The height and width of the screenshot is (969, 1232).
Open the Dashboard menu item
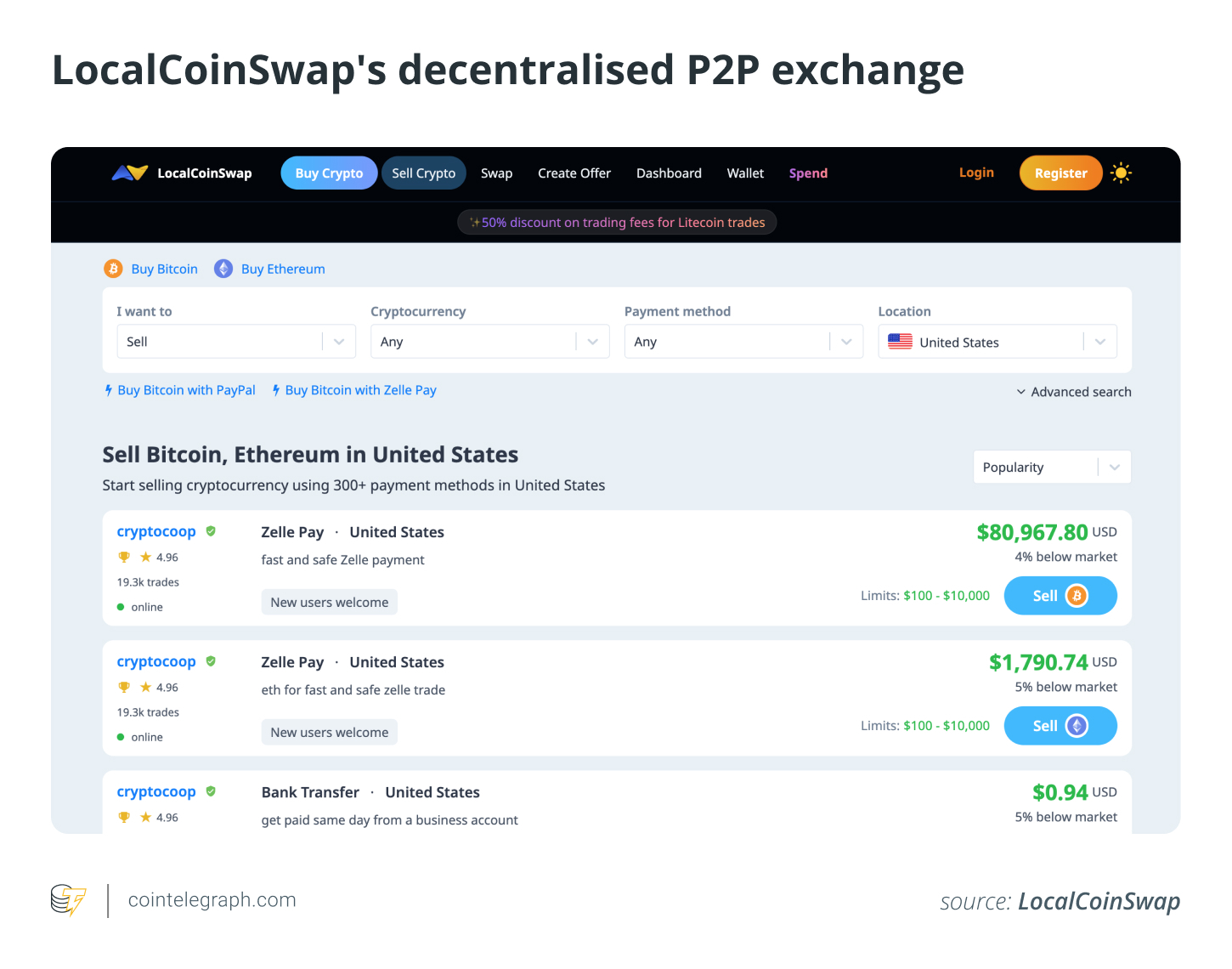tap(669, 173)
